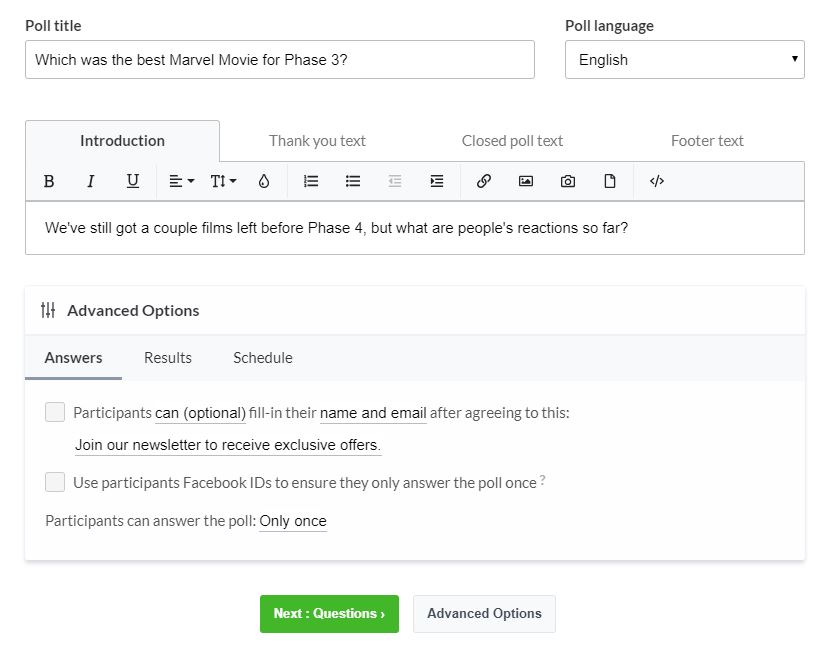Insert an image using the picture icon

point(526,181)
